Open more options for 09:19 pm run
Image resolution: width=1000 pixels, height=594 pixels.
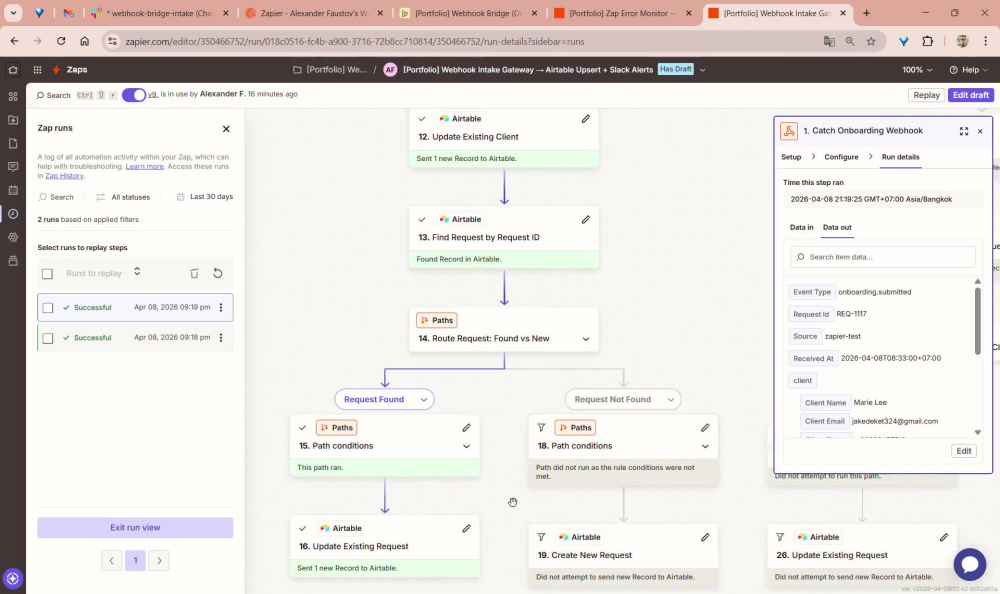[221, 308]
